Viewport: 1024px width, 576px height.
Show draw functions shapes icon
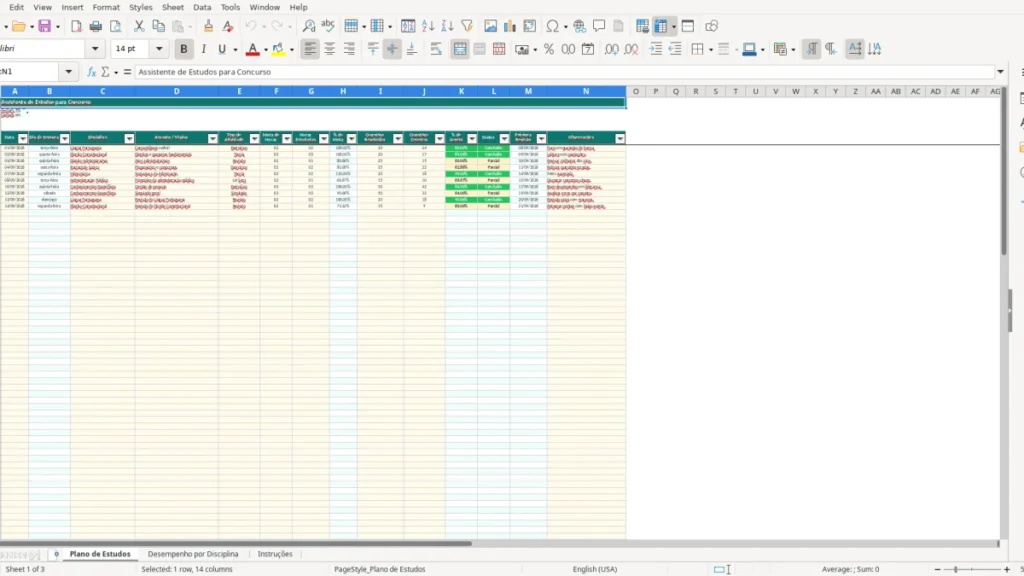point(711,26)
